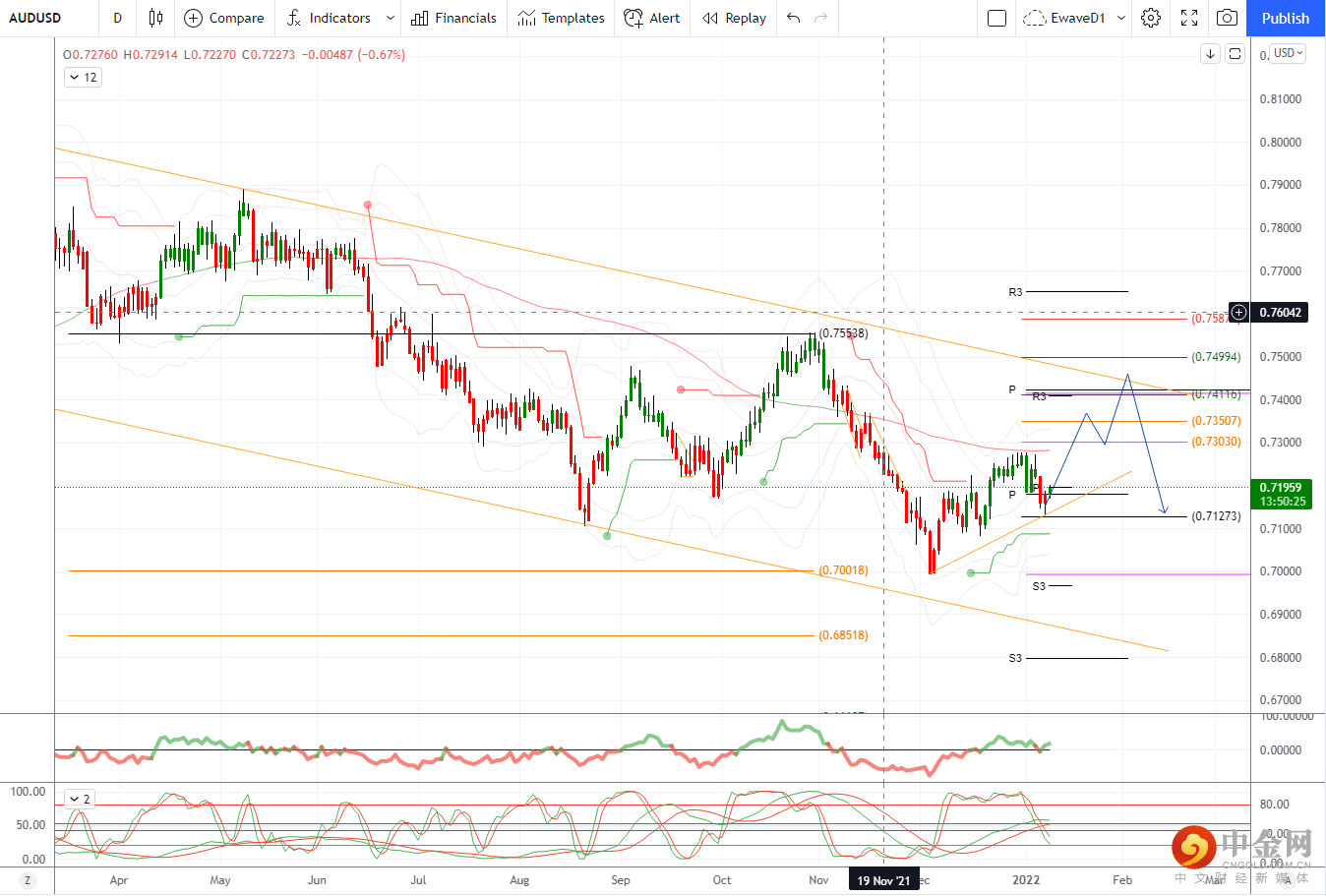Click the green (0.74994) level label

1216,357
